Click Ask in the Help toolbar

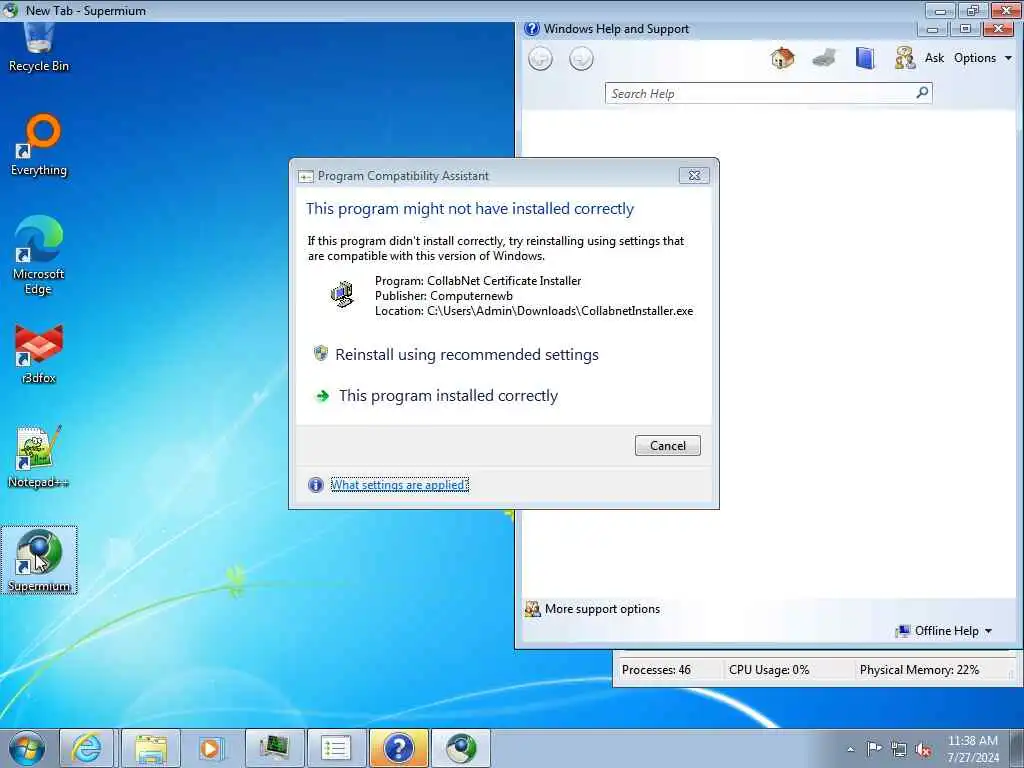920,58
